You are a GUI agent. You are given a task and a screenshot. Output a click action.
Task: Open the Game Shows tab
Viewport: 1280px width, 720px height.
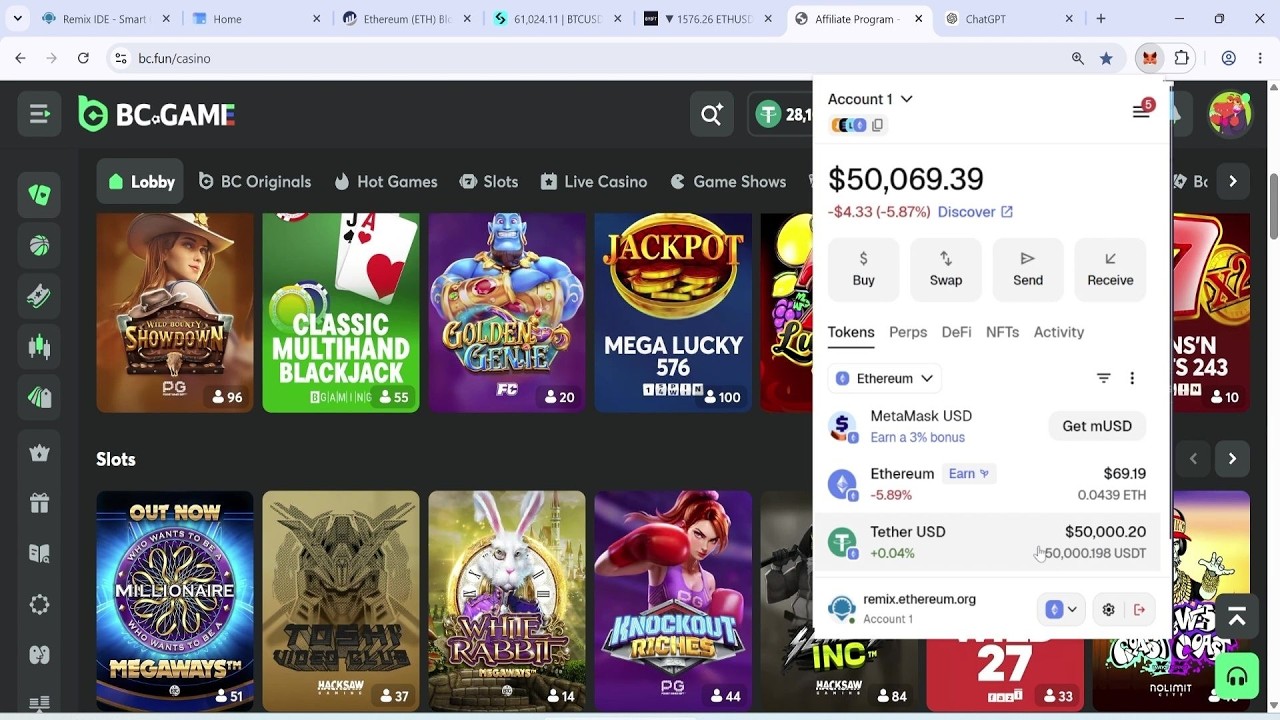coord(729,181)
